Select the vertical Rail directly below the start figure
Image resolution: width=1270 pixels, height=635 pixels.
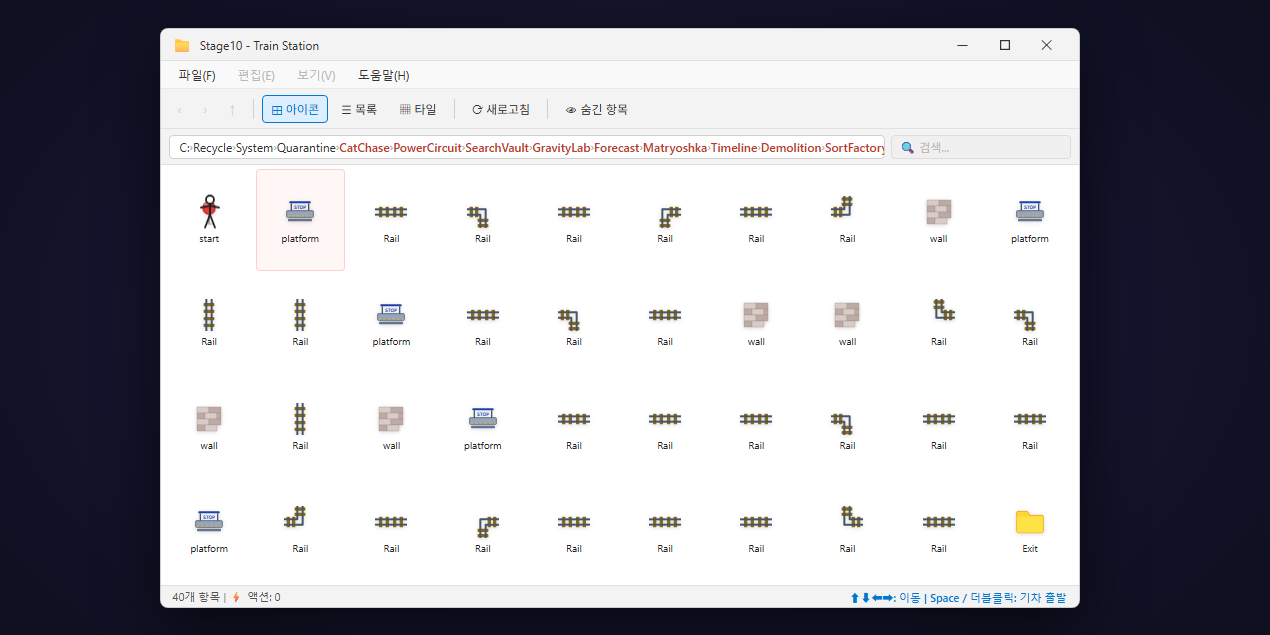click(209, 315)
